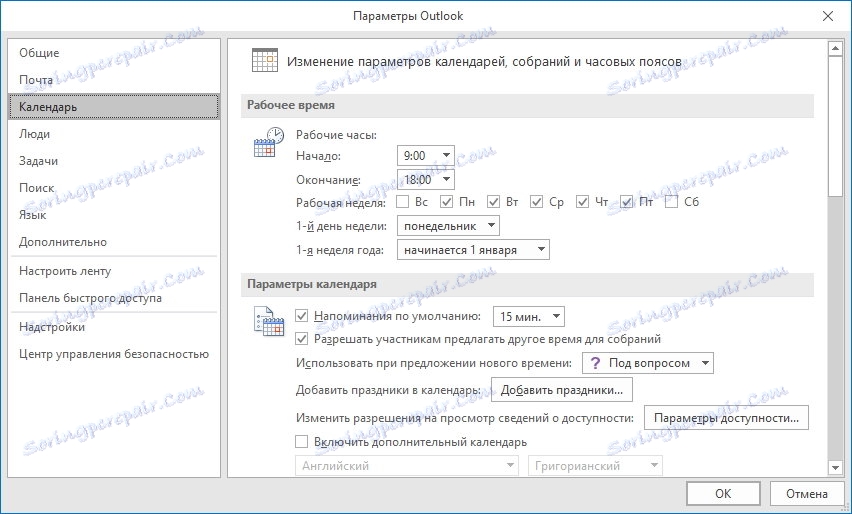Image resolution: width=852 pixels, height=514 pixels.
Task: Close the Параметры Outlook dialog
Action: pos(828,16)
